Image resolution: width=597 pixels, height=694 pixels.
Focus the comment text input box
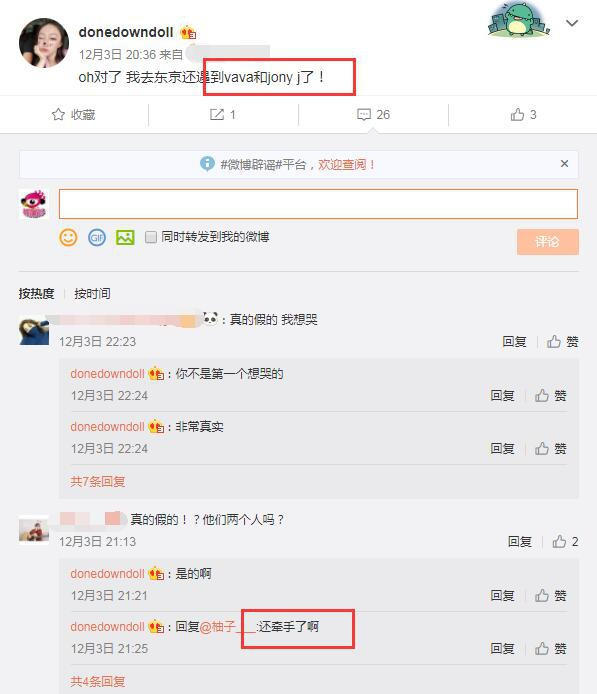point(318,204)
